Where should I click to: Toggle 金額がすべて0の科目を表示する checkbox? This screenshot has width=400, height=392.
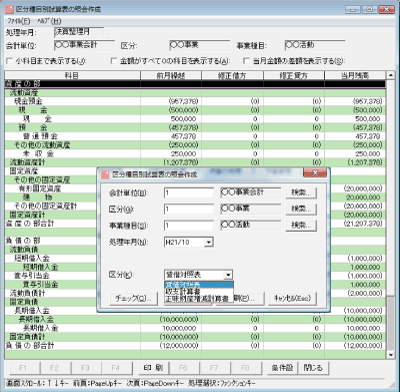[114, 61]
